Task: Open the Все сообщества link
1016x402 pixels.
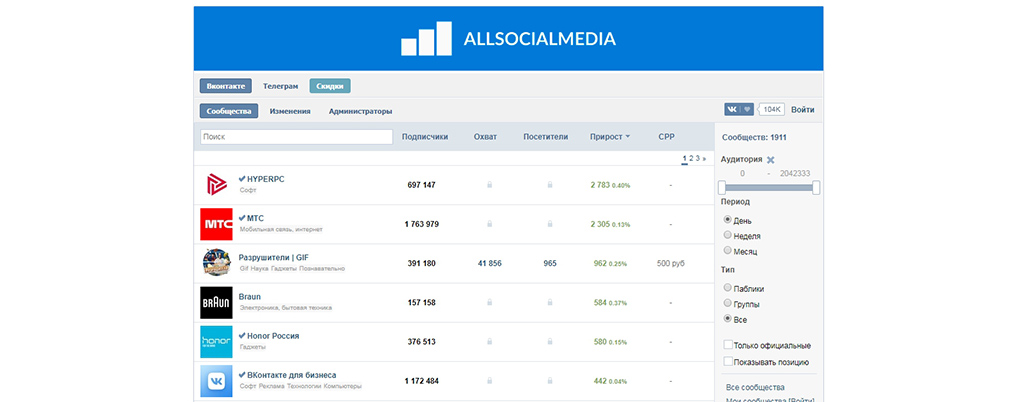Action: click(x=756, y=387)
